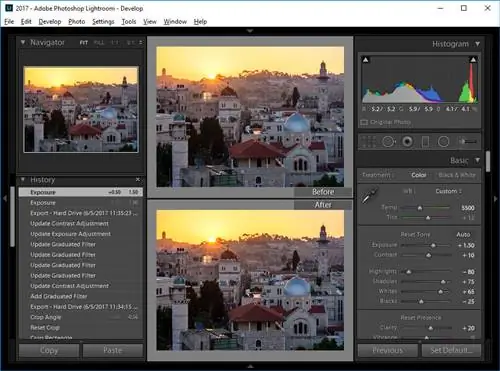Choose the Black & White treatment

point(457,175)
